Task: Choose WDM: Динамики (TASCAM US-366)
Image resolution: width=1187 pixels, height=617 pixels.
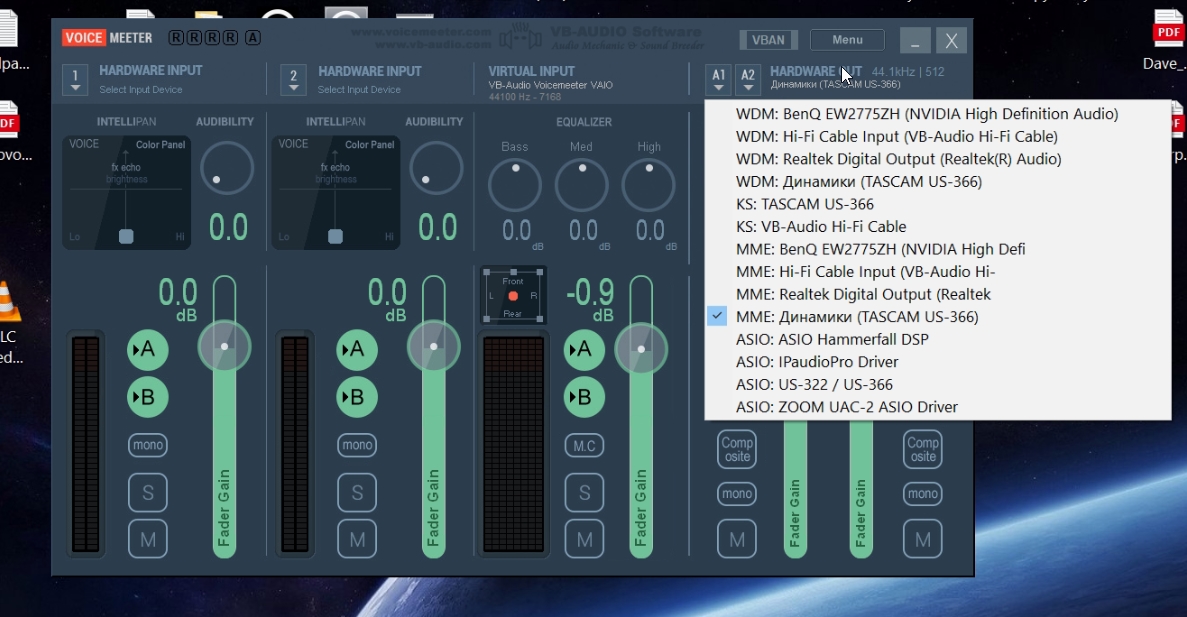Action: (937, 182)
